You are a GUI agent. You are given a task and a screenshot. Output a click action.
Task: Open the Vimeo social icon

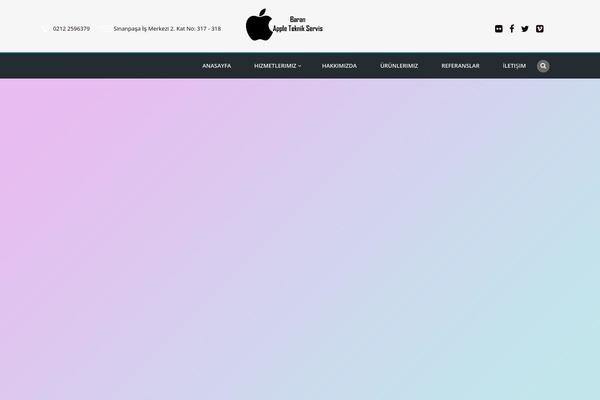tap(540, 29)
